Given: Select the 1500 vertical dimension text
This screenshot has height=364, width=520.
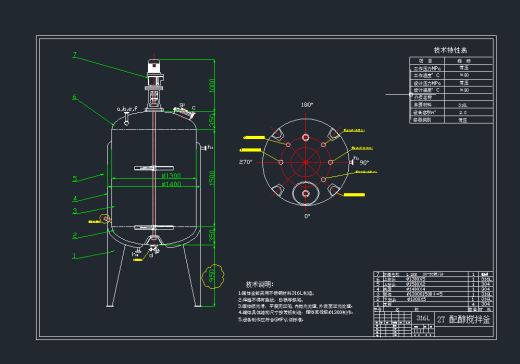Looking at the screenshot, I should (212, 178).
